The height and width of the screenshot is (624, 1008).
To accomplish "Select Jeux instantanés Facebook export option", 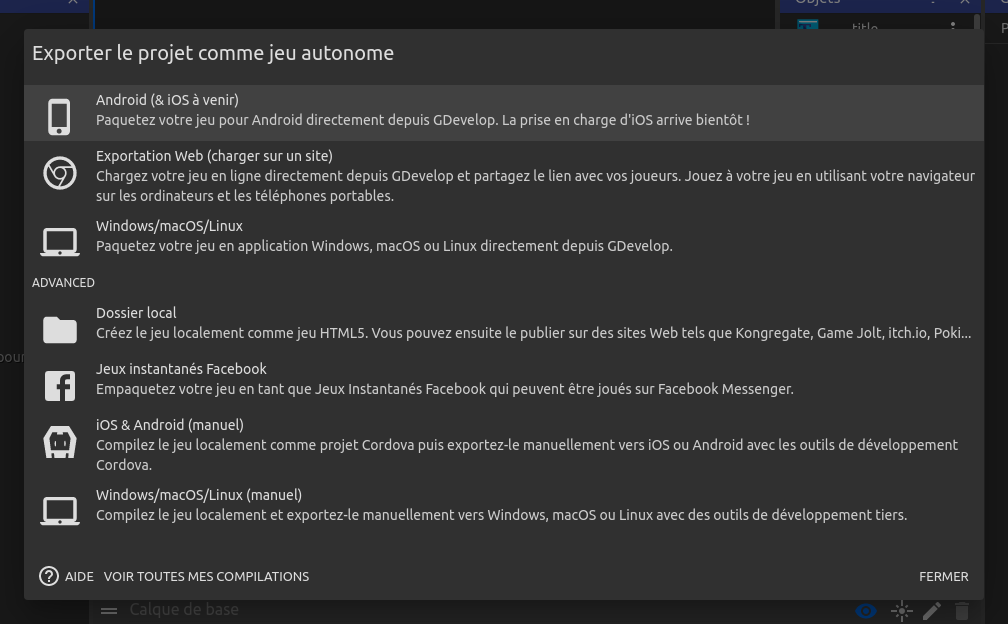I will [444, 379].
